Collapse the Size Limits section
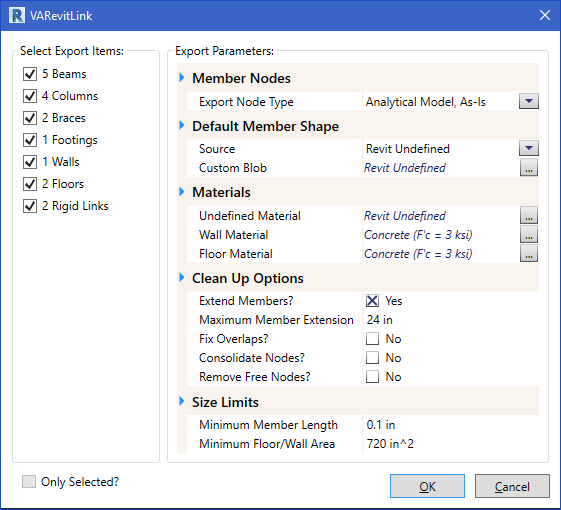The height and width of the screenshot is (510, 561). pos(182,402)
